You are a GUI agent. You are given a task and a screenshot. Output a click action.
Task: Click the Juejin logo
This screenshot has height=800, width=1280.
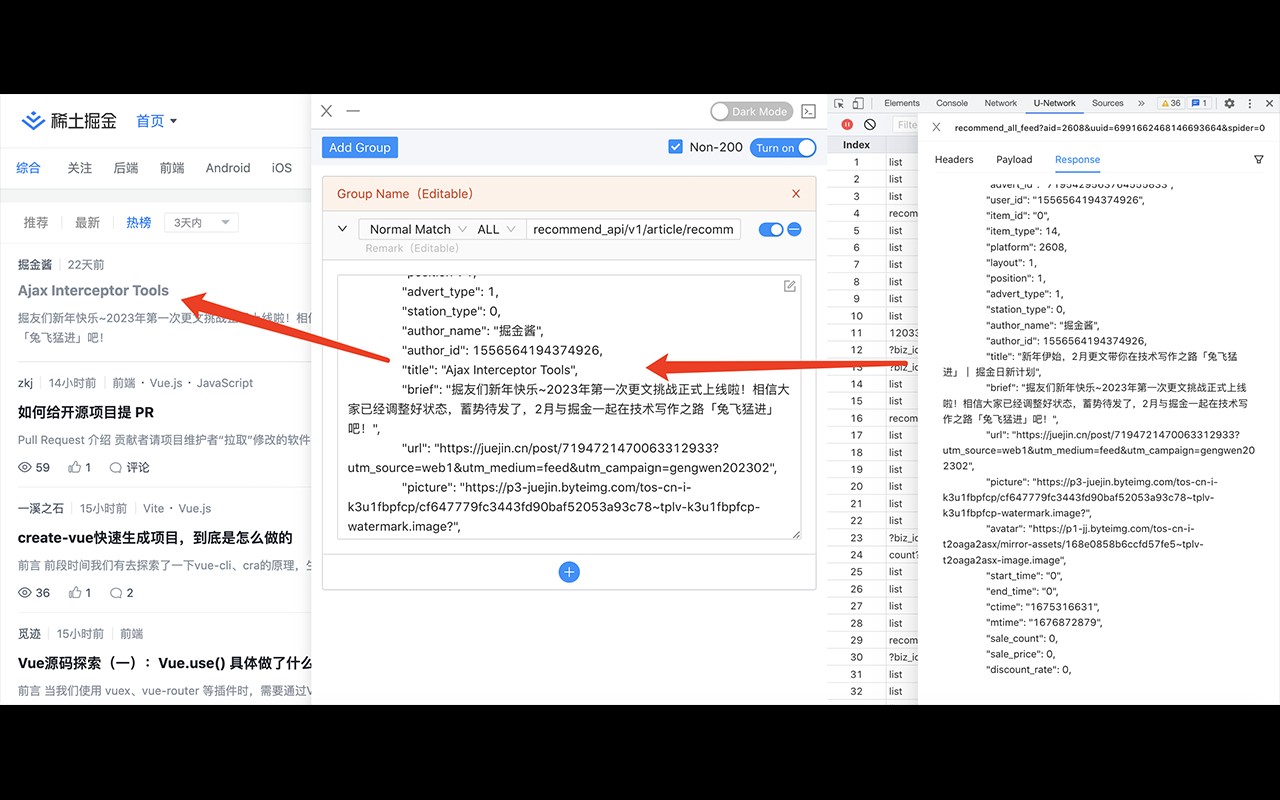pyautogui.click(x=70, y=121)
